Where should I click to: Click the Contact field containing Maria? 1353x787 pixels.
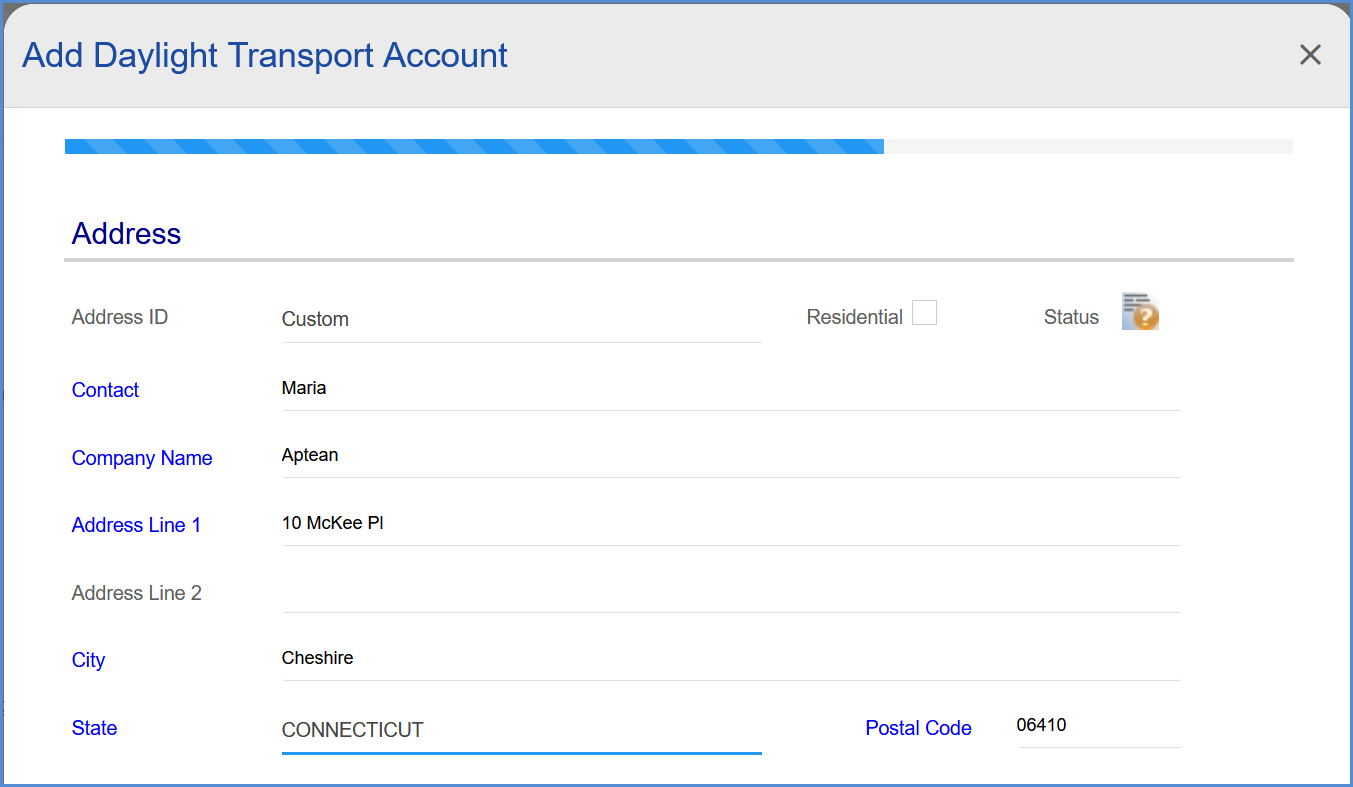731,389
